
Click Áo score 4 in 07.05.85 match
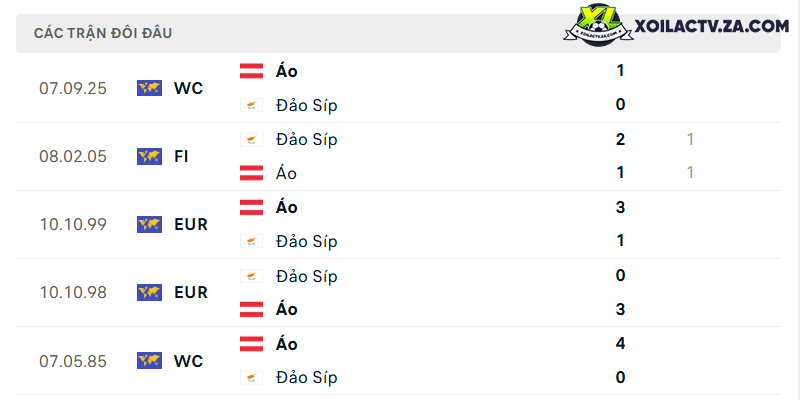click(620, 344)
